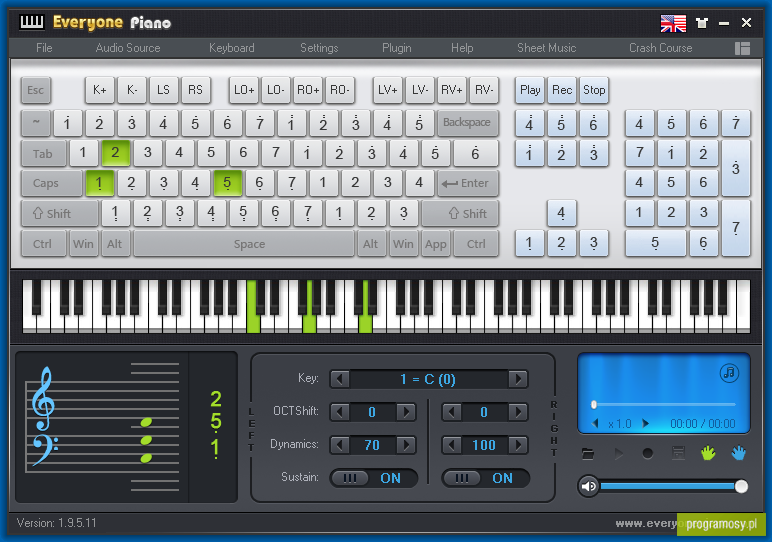Increase the left hand OCTShift value
Image resolution: width=772 pixels, height=542 pixels.
point(406,412)
